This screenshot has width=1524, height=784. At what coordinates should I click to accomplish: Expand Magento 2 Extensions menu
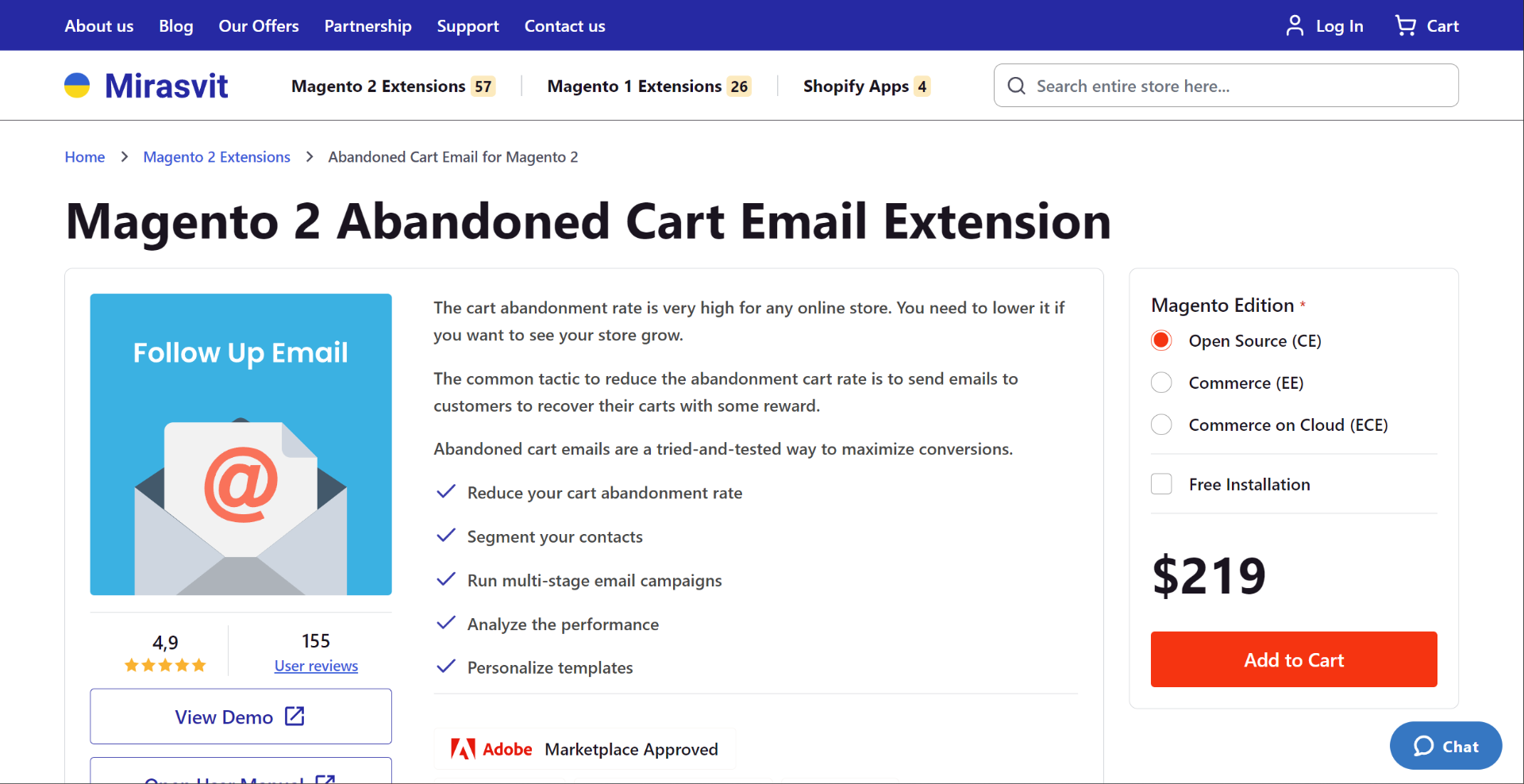pyautogui.click(x=393, y=86)
